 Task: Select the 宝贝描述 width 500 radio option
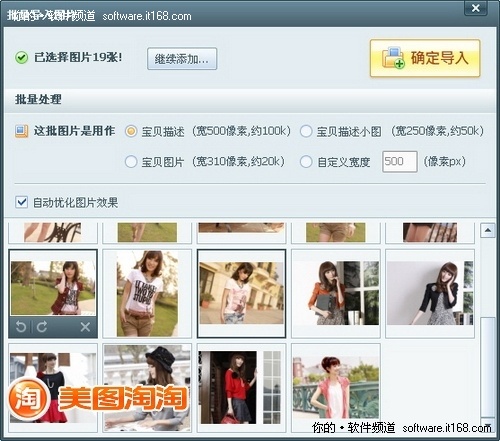131,131
